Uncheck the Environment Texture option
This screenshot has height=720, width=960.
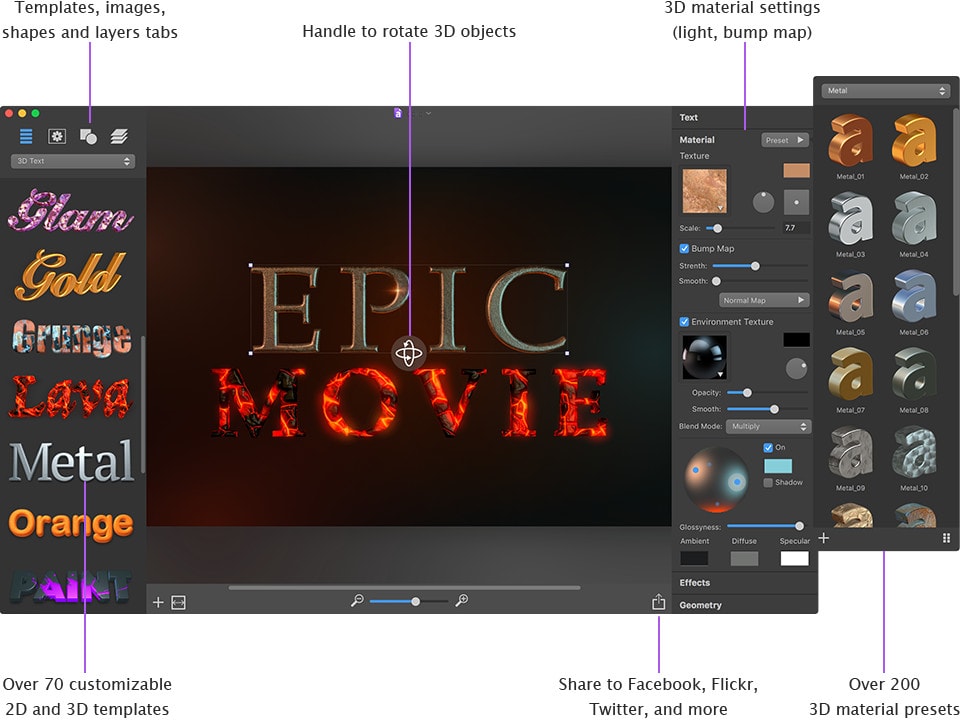[x=684, y=322]
